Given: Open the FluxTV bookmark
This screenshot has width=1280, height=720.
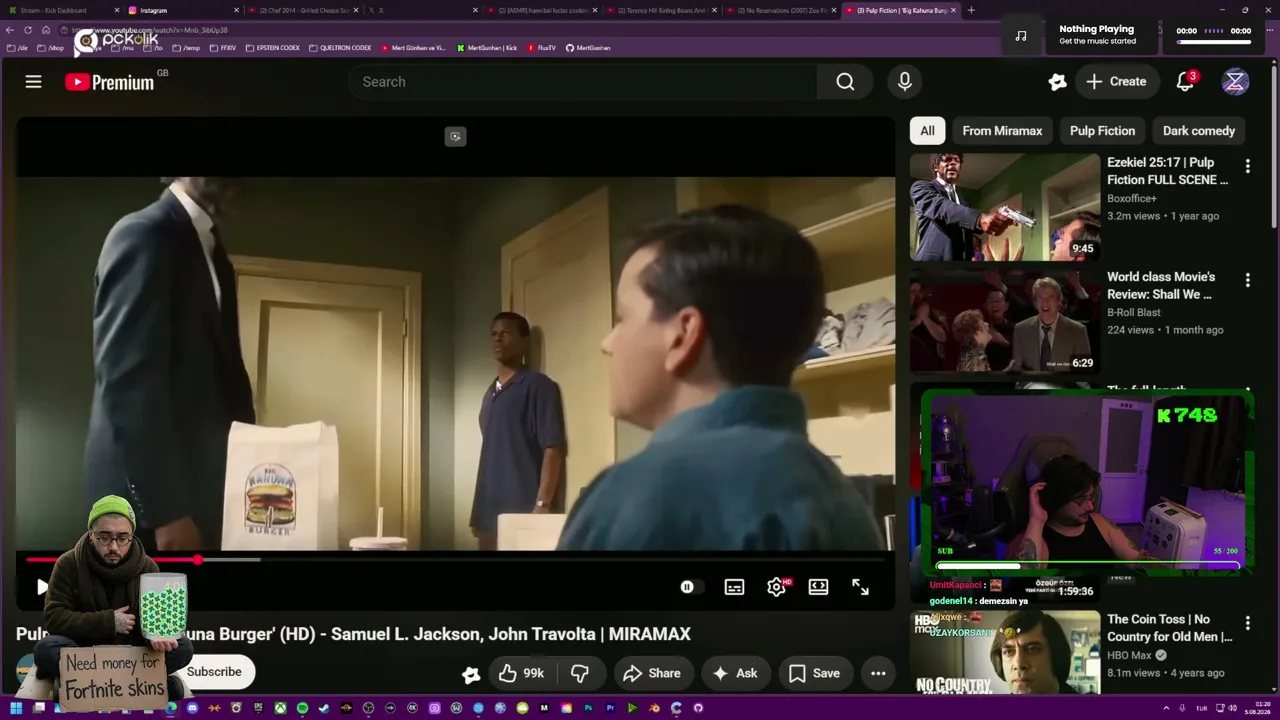Looking at the screenshot, I should (x=541, y=48).
